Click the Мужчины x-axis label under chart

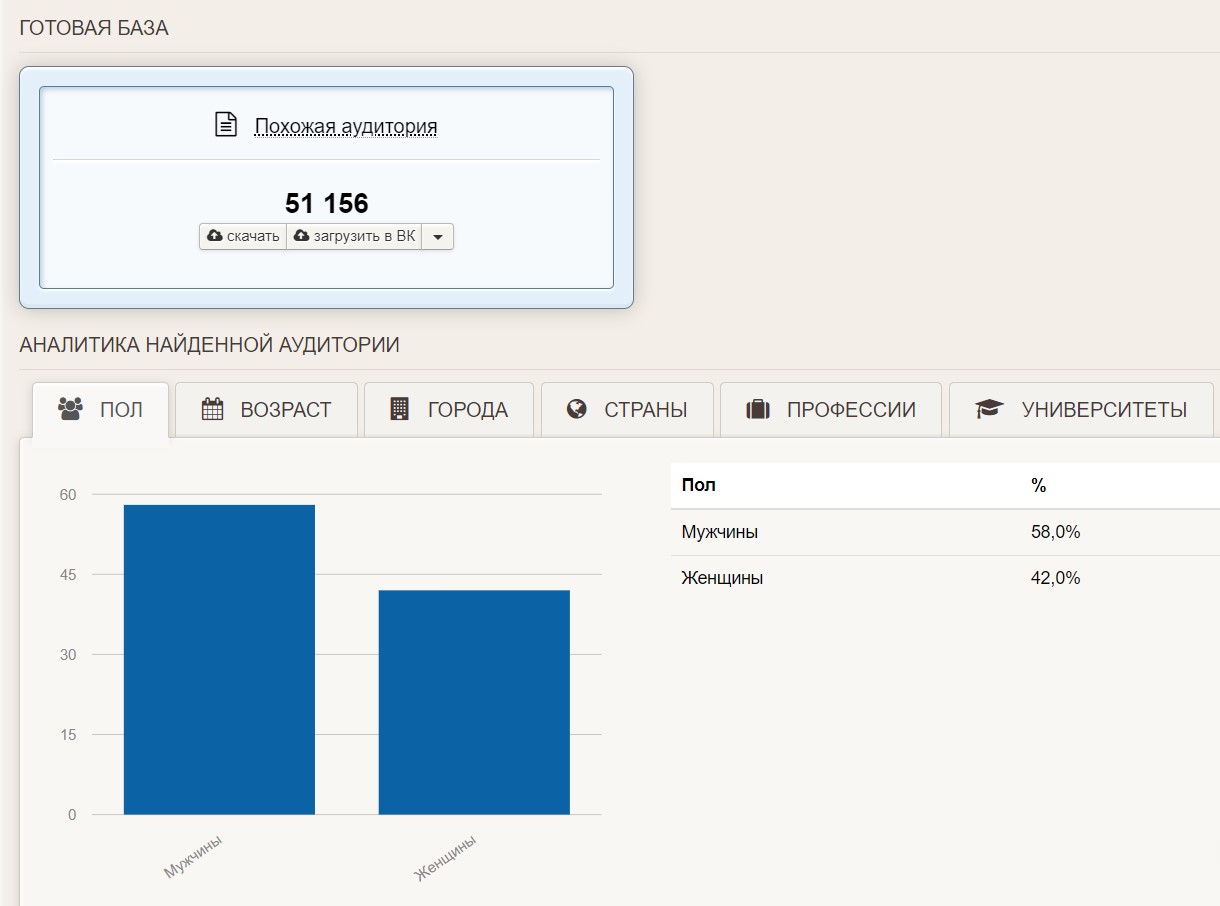coord(194,856)
